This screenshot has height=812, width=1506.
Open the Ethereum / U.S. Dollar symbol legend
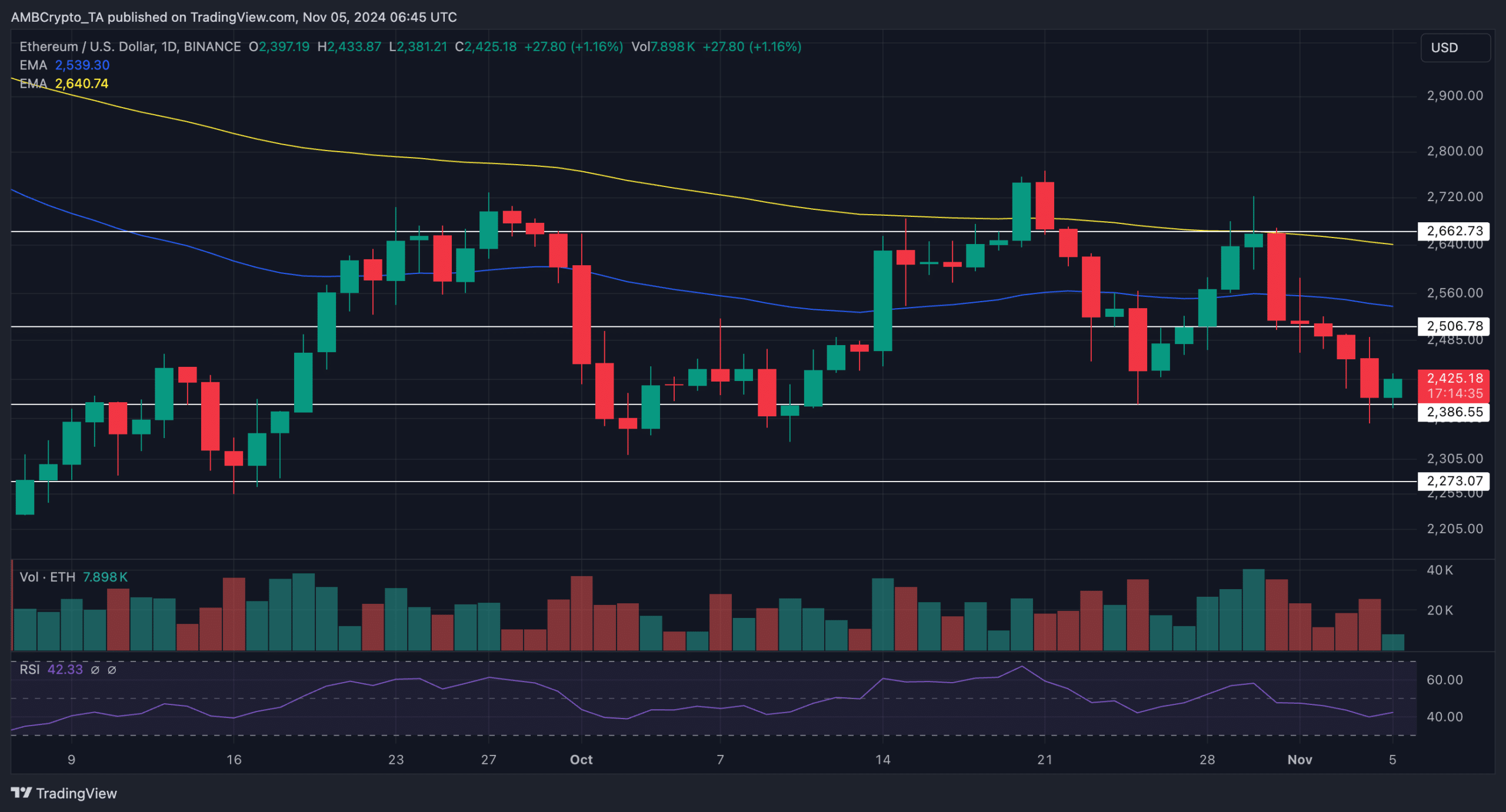coord(130,46)
